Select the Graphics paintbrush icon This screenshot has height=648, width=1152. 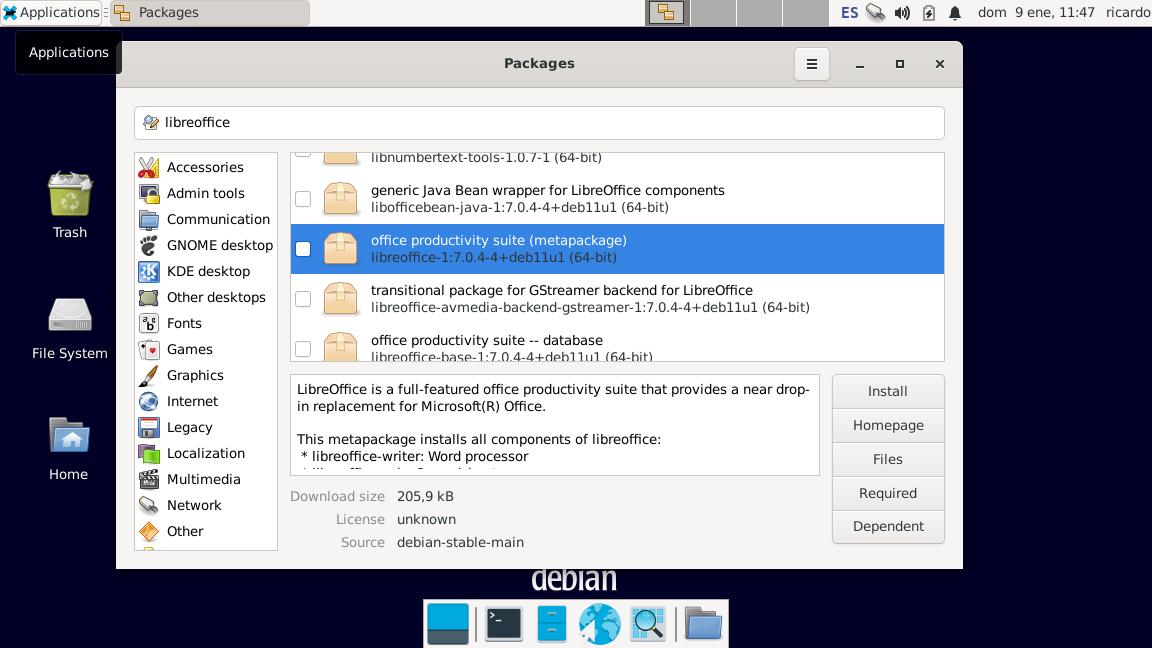[148, 375]
